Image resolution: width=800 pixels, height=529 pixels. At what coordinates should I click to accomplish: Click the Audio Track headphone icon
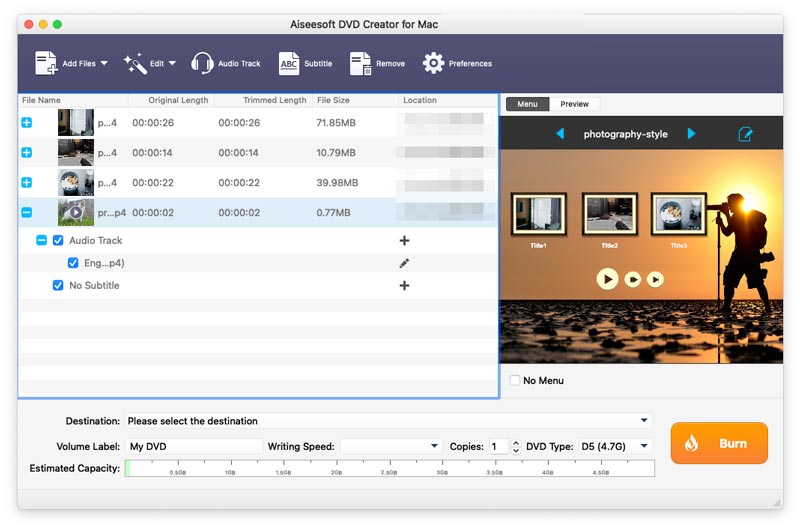(x=202, y=64)
